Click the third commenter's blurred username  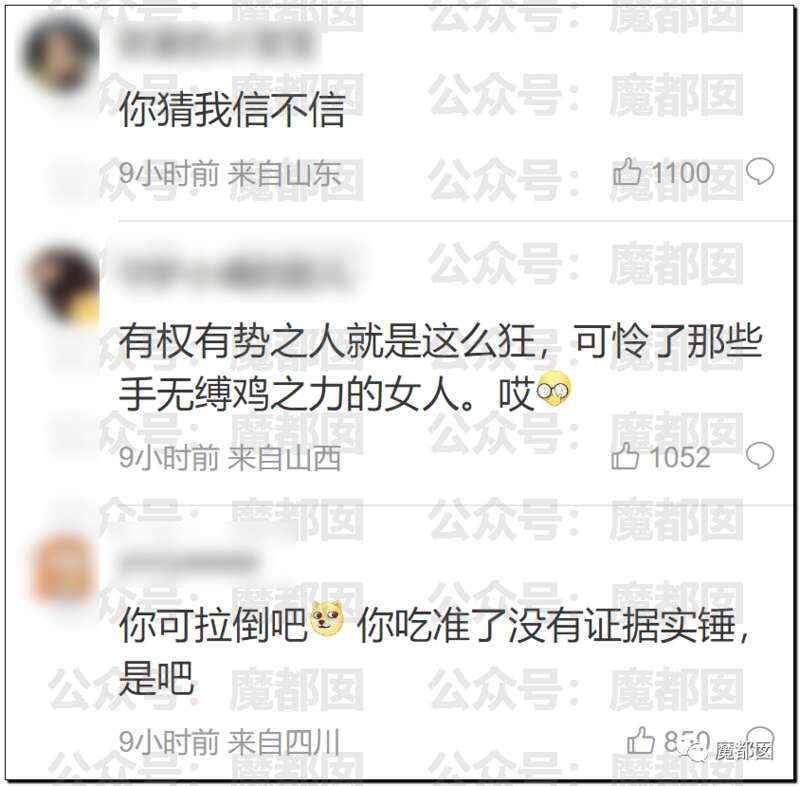point(189,563)
